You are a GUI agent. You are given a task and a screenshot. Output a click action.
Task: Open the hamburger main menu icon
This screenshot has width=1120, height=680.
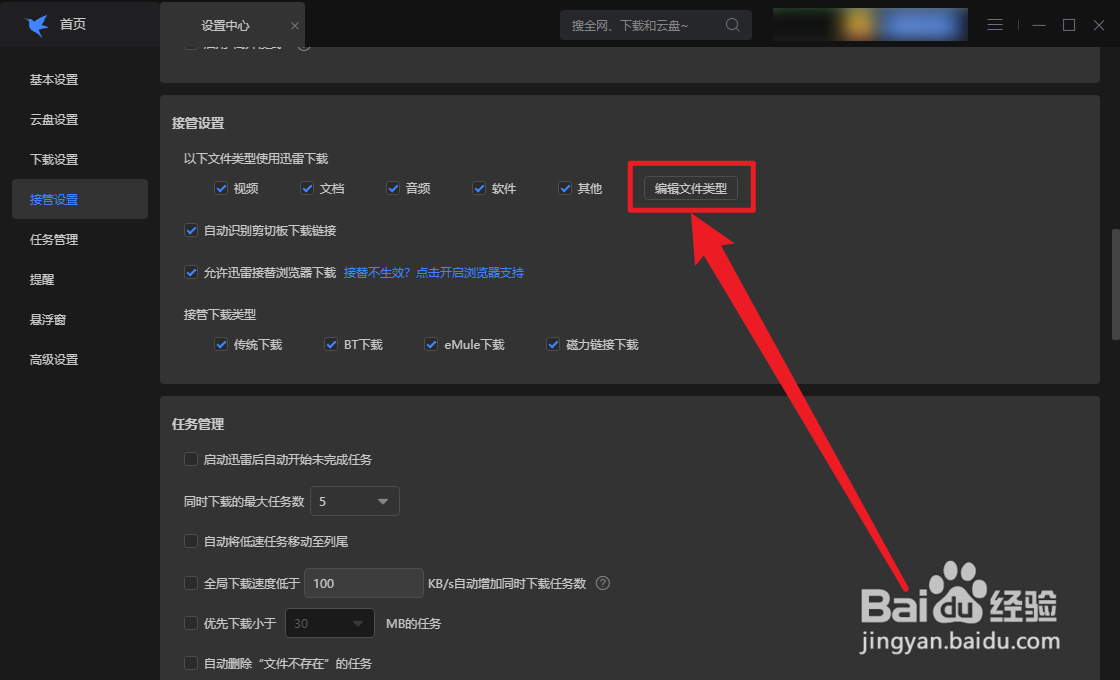point(995,24)
